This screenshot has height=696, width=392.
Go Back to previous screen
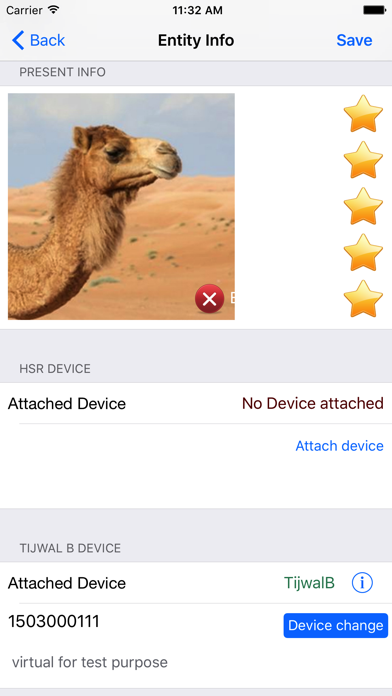pos(39,40)
